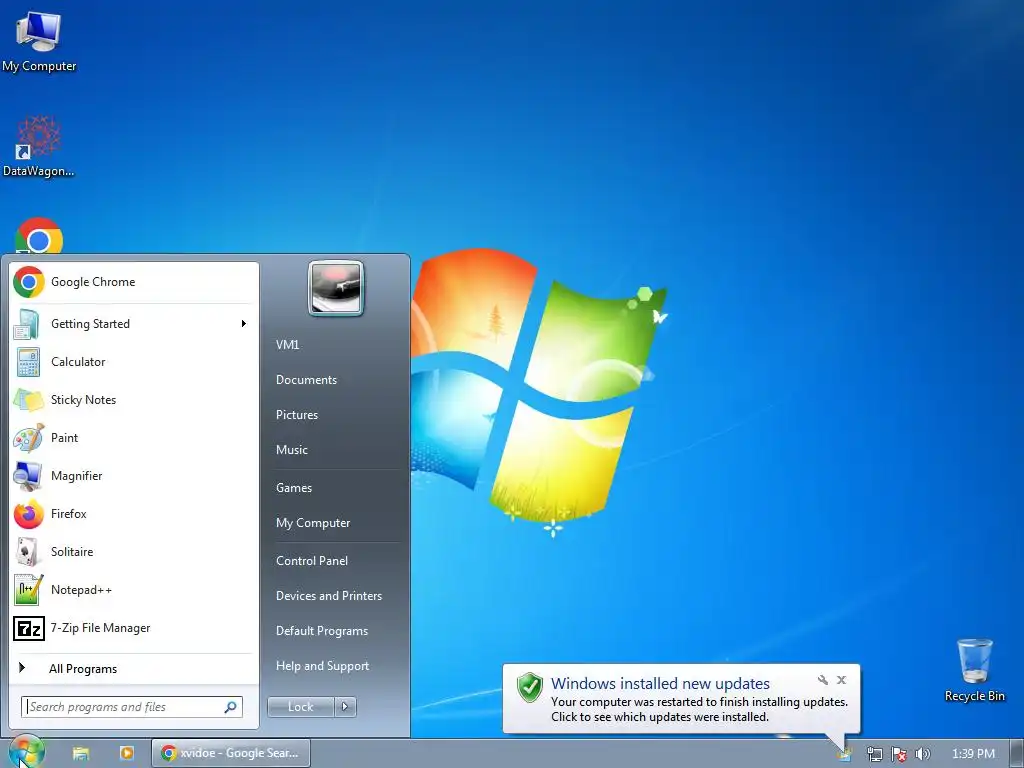Close the Windows updates notification balloon
The height and width of the screenshot is (768, 1024).
842,680
